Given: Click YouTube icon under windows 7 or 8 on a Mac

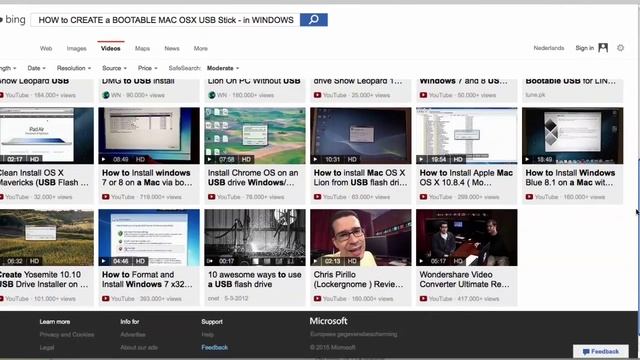Looking at the screenshot, I should click(106, 197).
